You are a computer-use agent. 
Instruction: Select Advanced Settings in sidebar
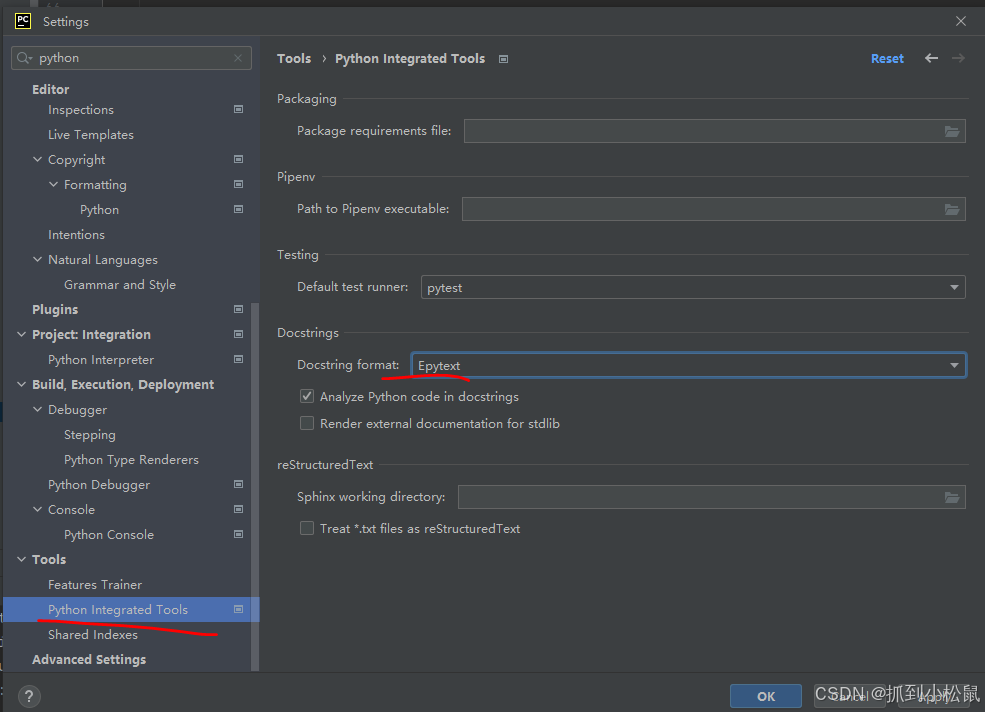click(x=89, y=660)
